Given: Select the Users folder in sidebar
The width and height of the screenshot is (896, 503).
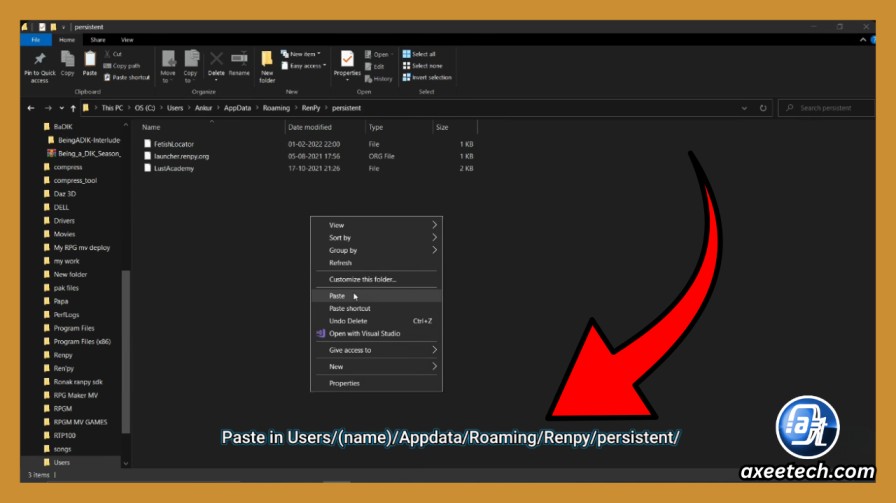Looking at the screenshot, I should (61, 462).
